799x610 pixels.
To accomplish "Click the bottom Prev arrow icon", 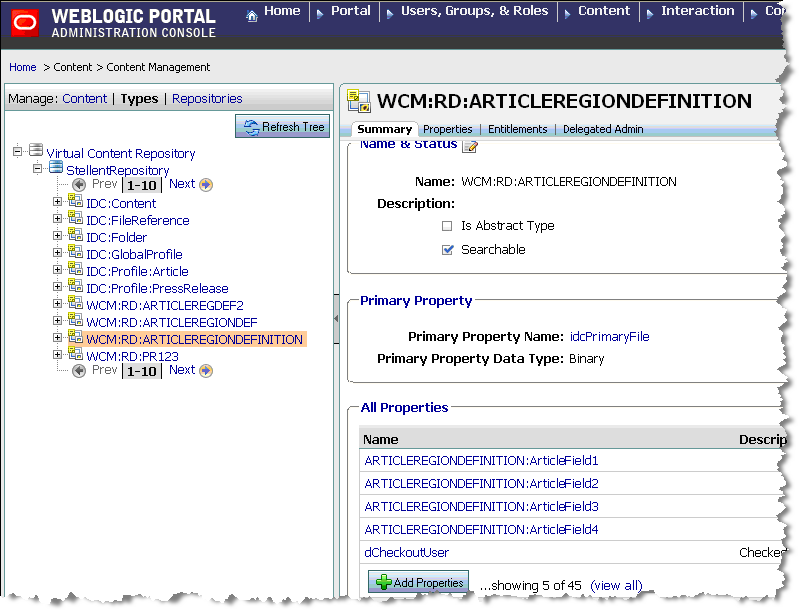I will click(79, 370).
